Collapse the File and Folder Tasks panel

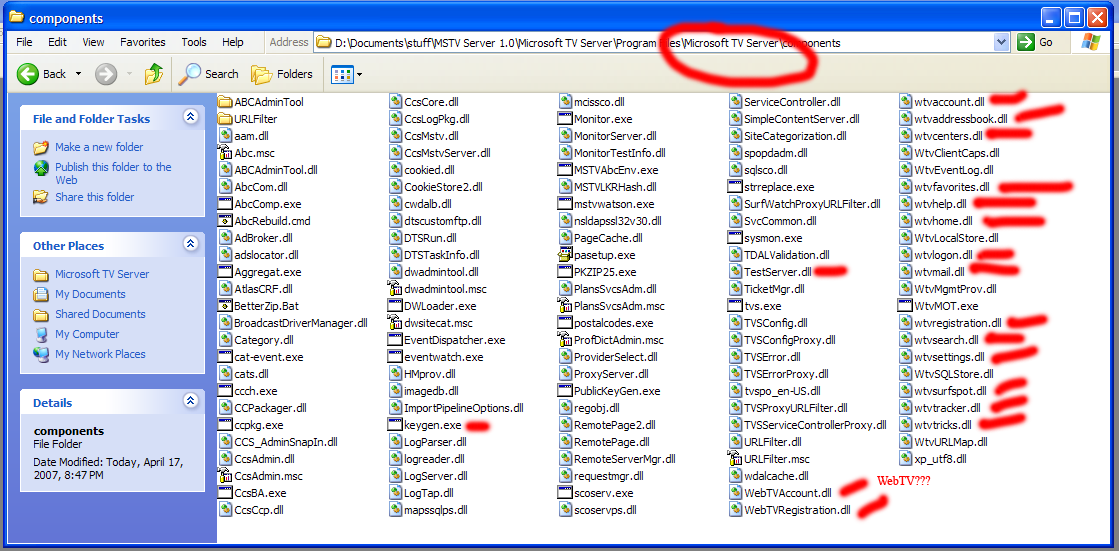[191, 118]
